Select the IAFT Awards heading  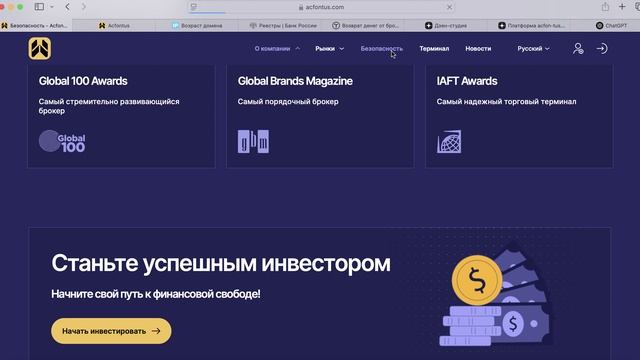[467, 81]
